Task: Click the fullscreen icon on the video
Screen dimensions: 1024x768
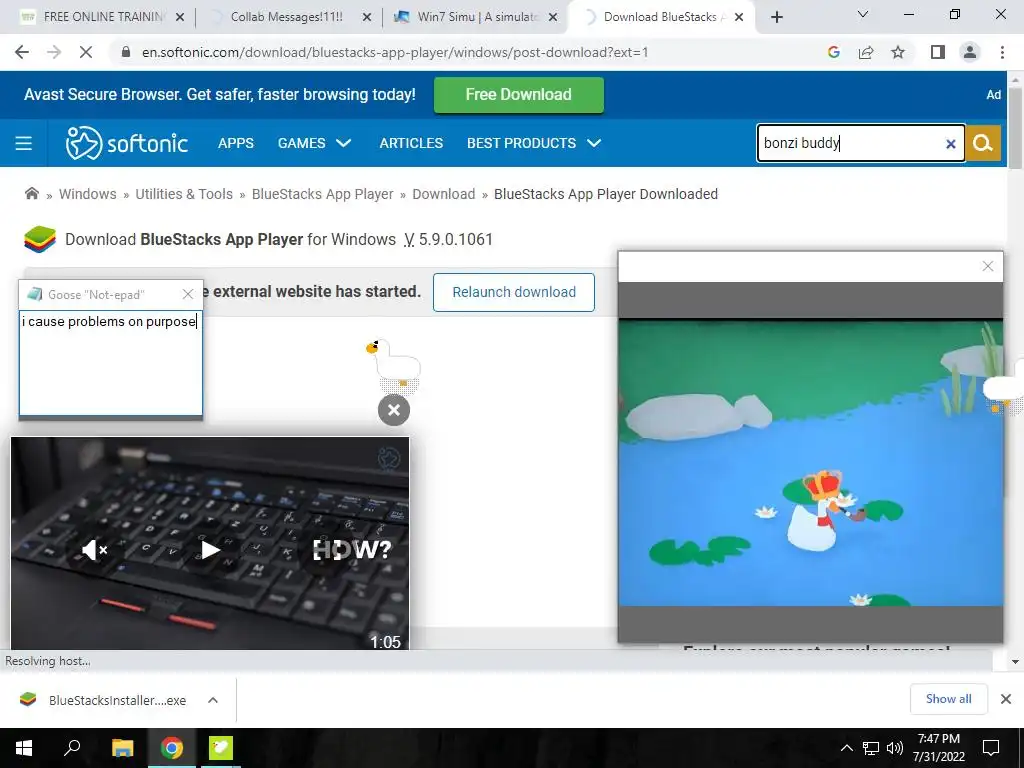Action: click(x=327, y=550)
